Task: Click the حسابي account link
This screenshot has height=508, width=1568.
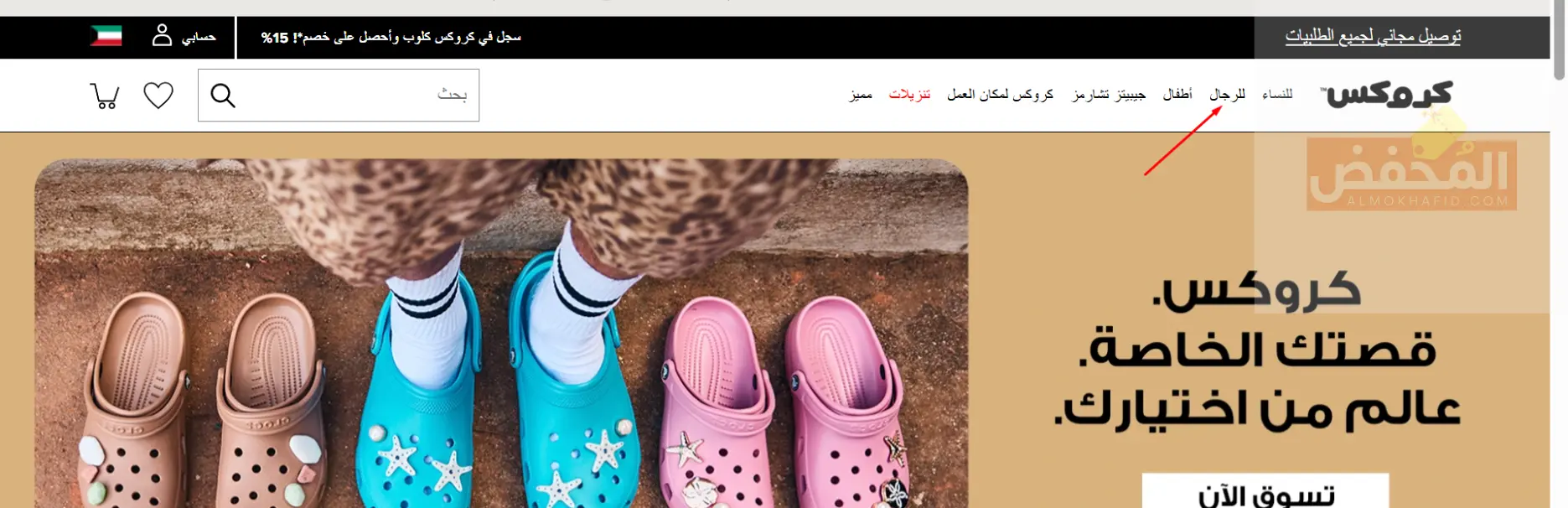Action: coord(199,37)
